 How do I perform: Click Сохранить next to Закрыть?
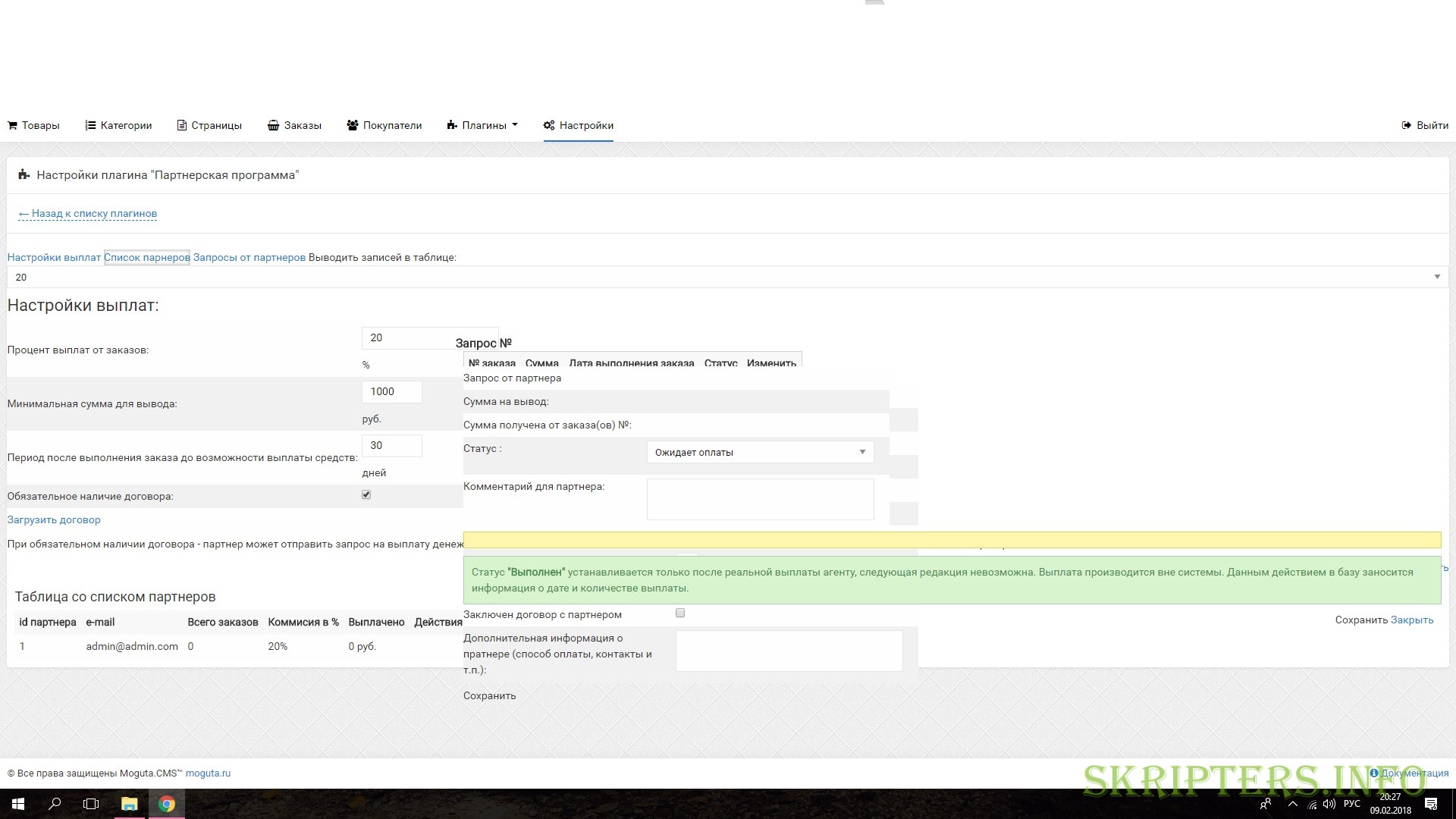(x=1361, y=620)
